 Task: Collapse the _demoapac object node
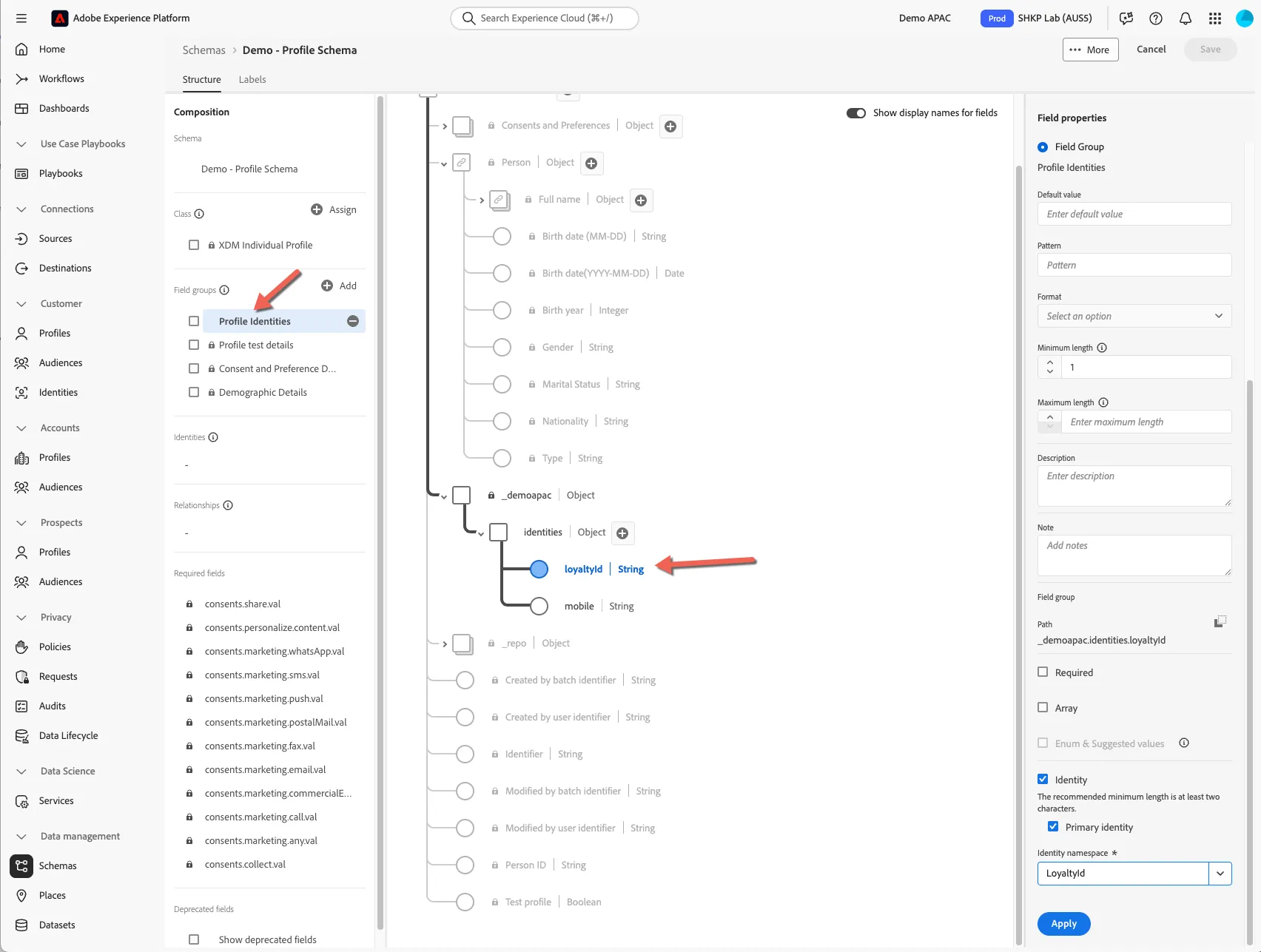[444, 497]
